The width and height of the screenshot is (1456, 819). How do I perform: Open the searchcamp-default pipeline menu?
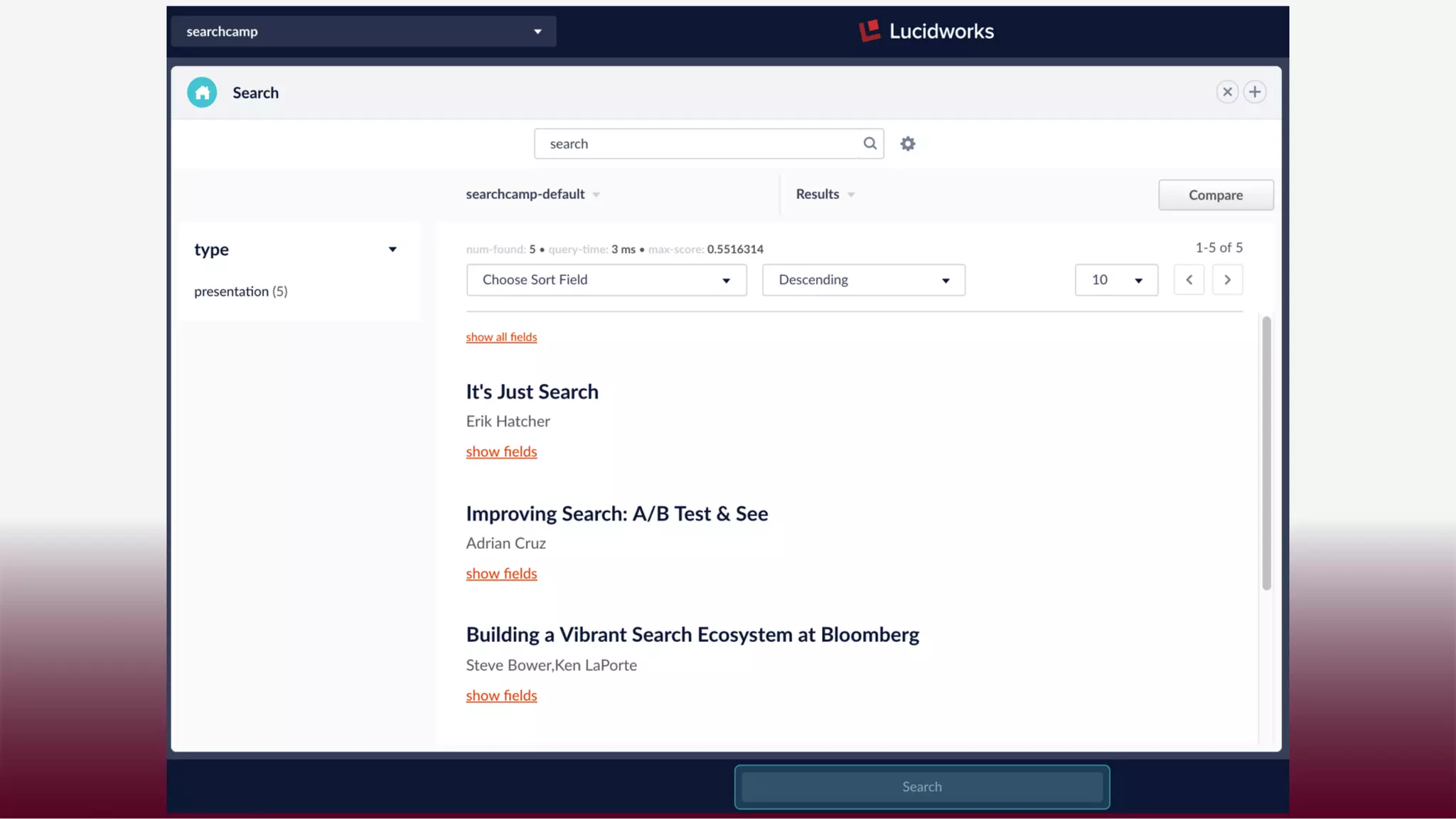click(532, 194)
